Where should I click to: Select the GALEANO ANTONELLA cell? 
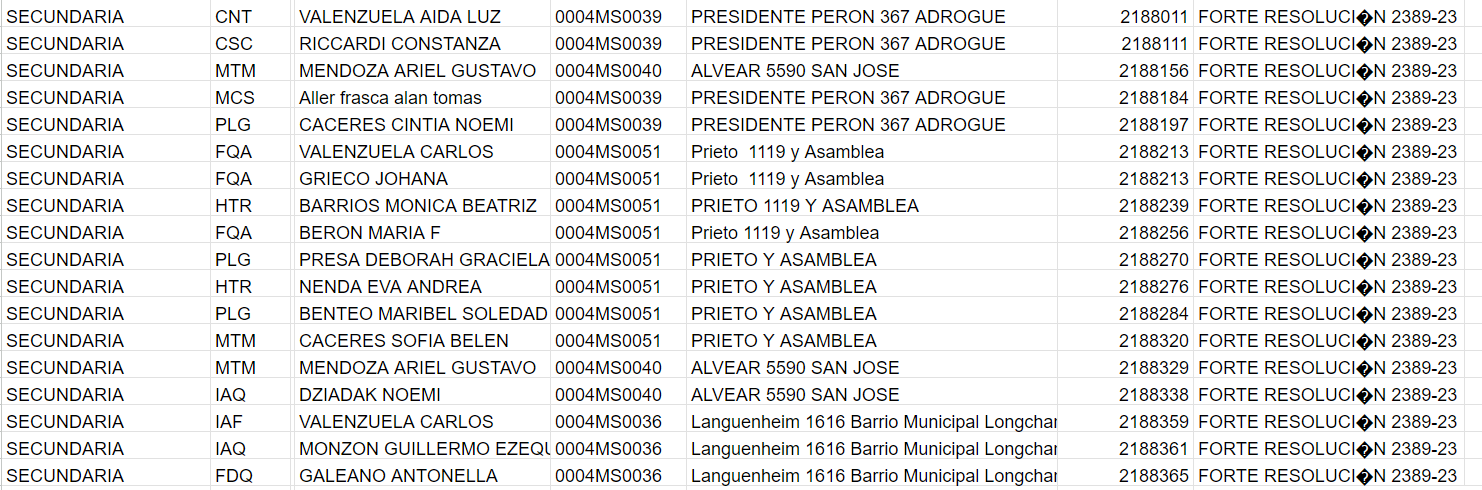(398, 476)
